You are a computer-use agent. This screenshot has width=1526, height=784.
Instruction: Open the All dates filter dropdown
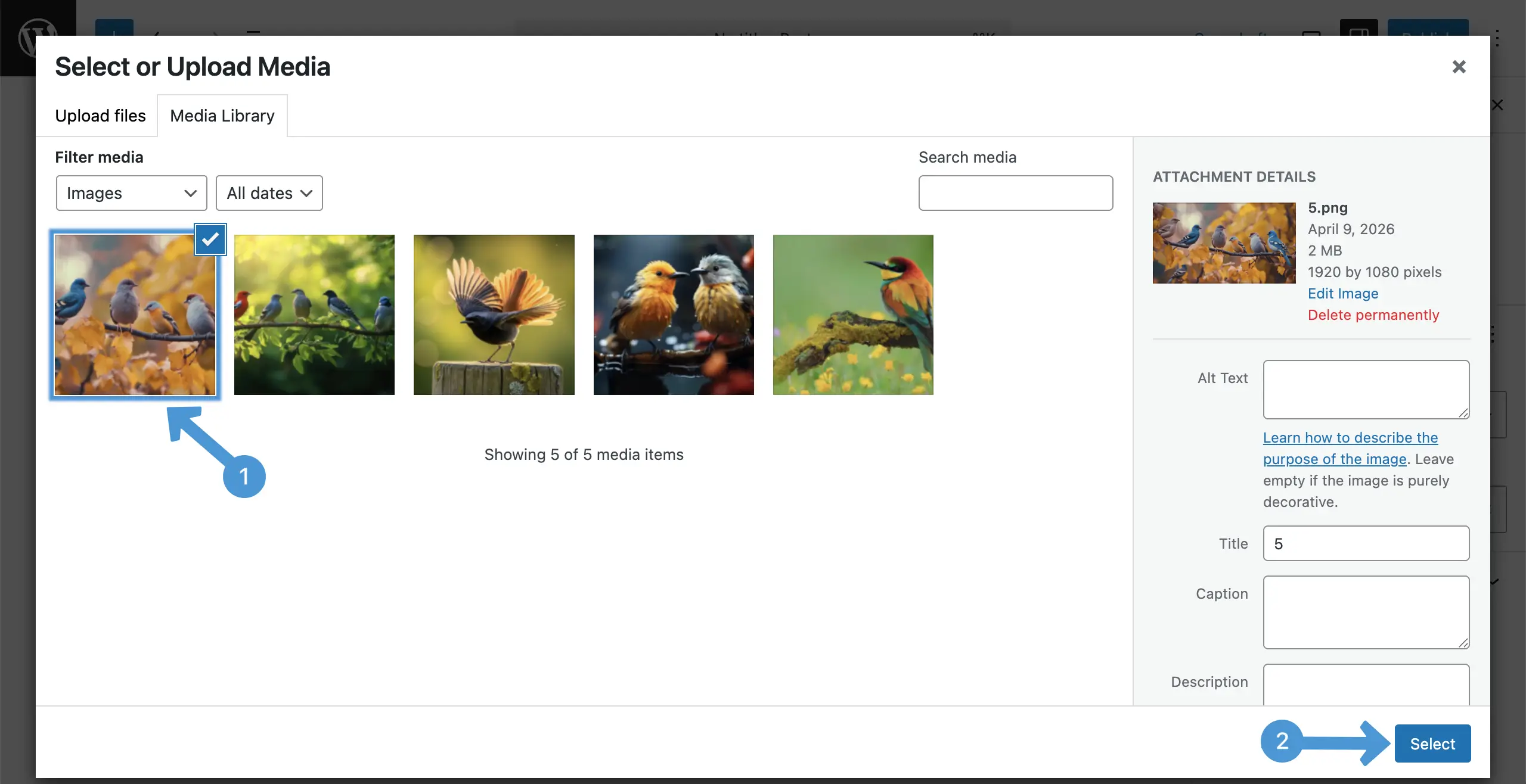tap(269, 192)
